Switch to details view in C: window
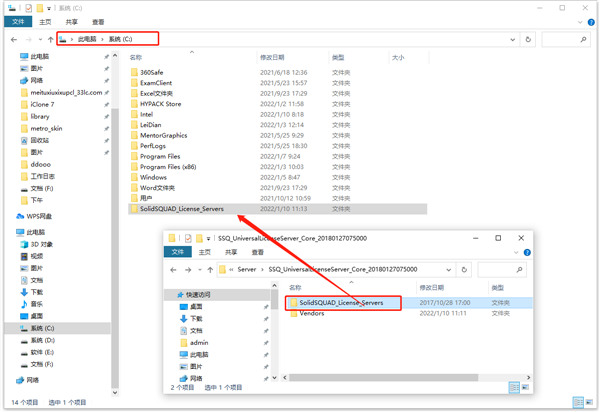Screen dimensions: 600x412 point(578,402)
